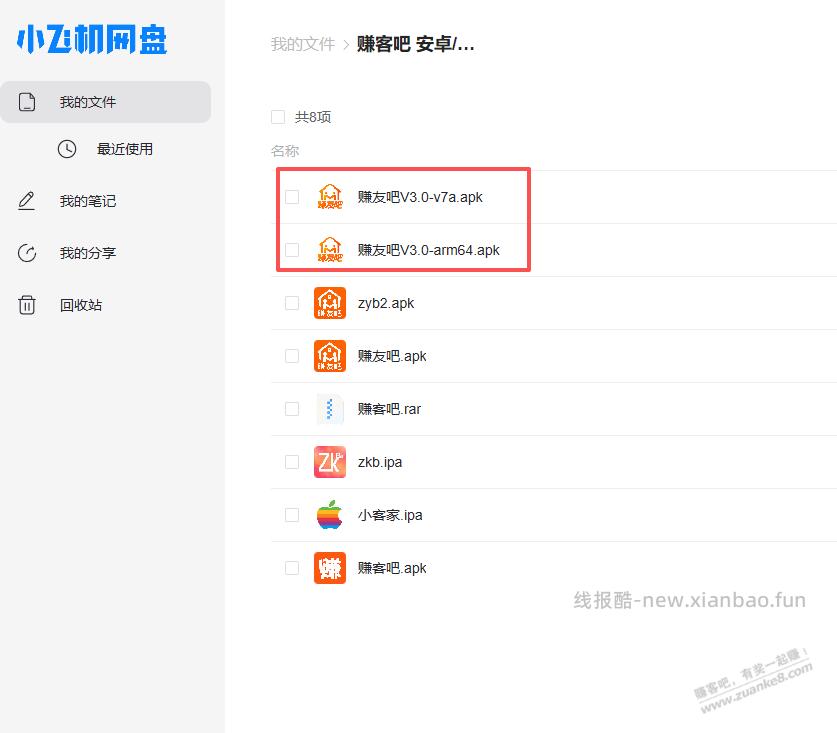Screen dimensions: 837x733
Task: Click the orange icon of zyb2.apk
Action: click(330, 303)
